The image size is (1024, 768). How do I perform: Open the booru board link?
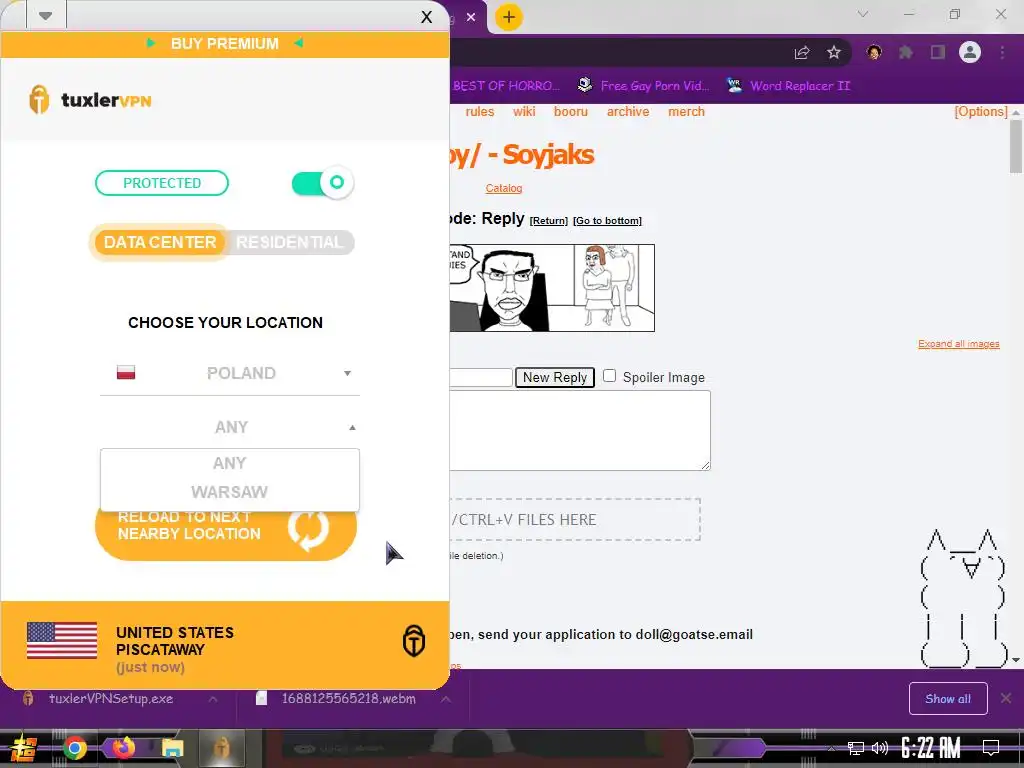[571, 112]
